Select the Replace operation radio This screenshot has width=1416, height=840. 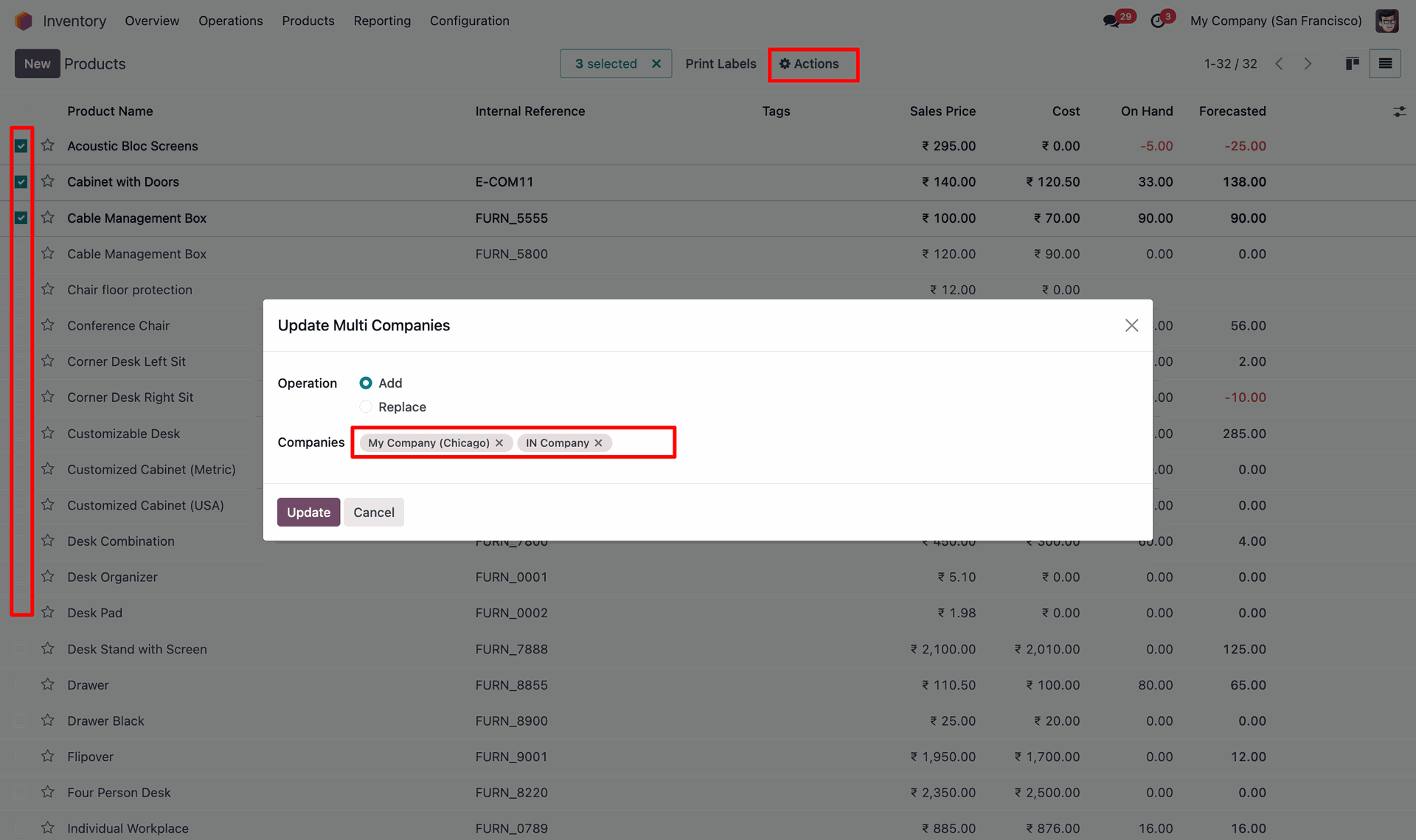366,407
